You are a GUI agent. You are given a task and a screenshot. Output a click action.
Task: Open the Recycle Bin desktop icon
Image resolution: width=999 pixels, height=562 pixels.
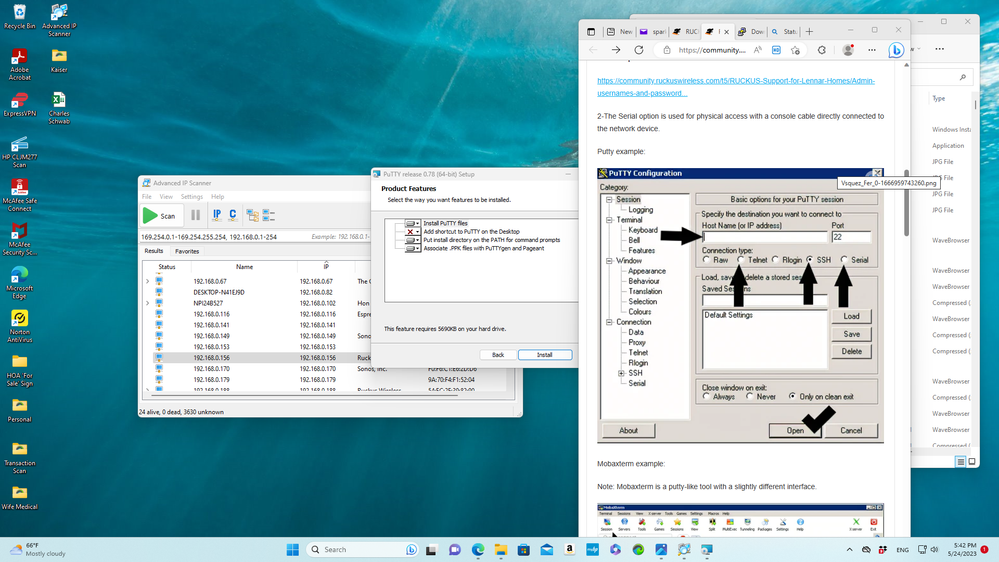[x=19, y=15]
